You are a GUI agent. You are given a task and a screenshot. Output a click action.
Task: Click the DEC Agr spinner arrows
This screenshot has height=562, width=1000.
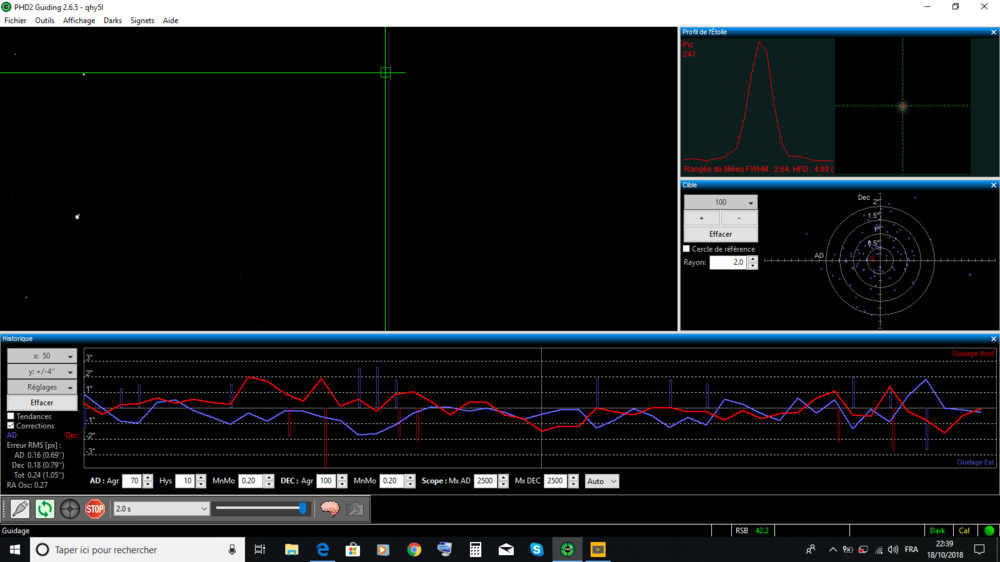click(x=342, y=481)
